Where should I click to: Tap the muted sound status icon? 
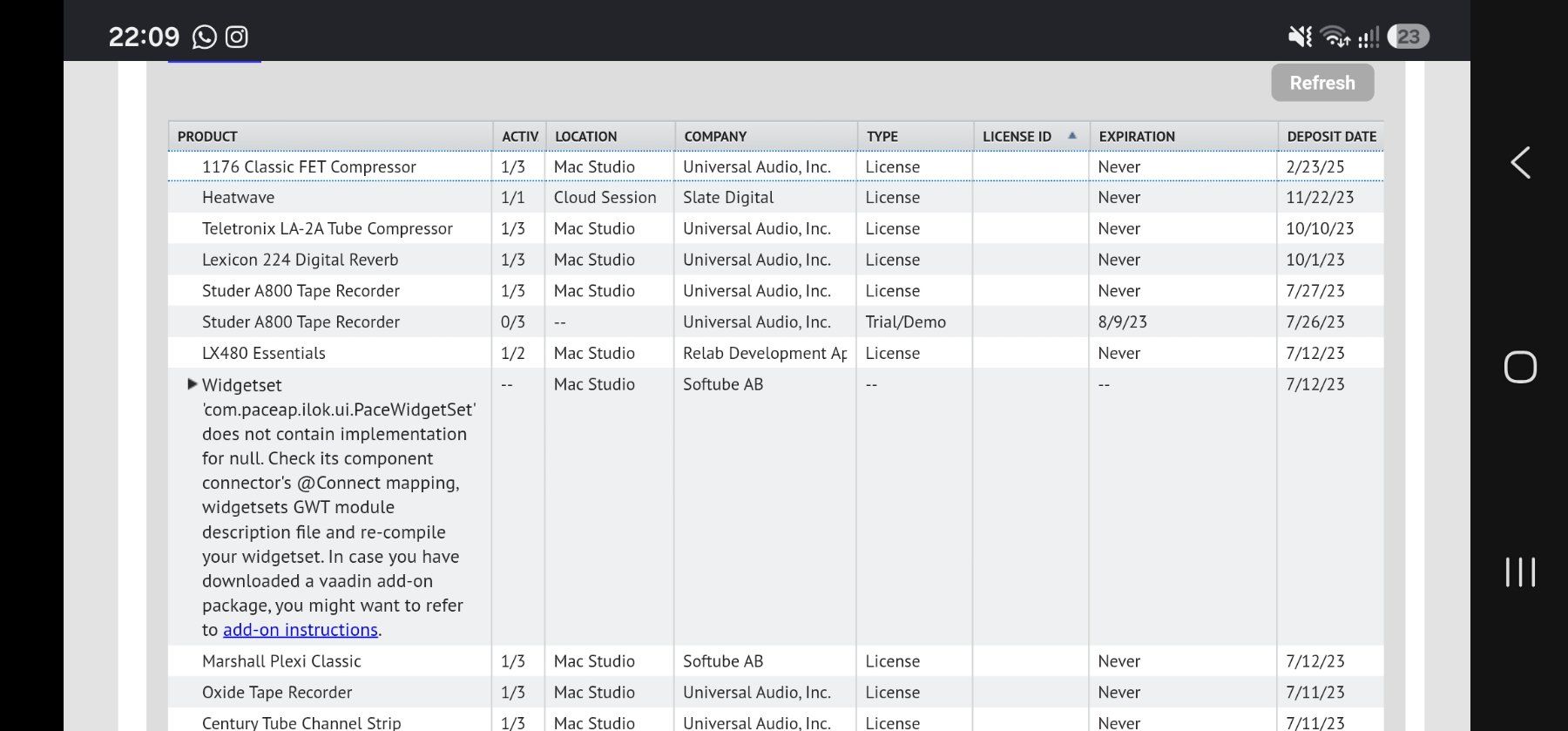point(1300,37)
